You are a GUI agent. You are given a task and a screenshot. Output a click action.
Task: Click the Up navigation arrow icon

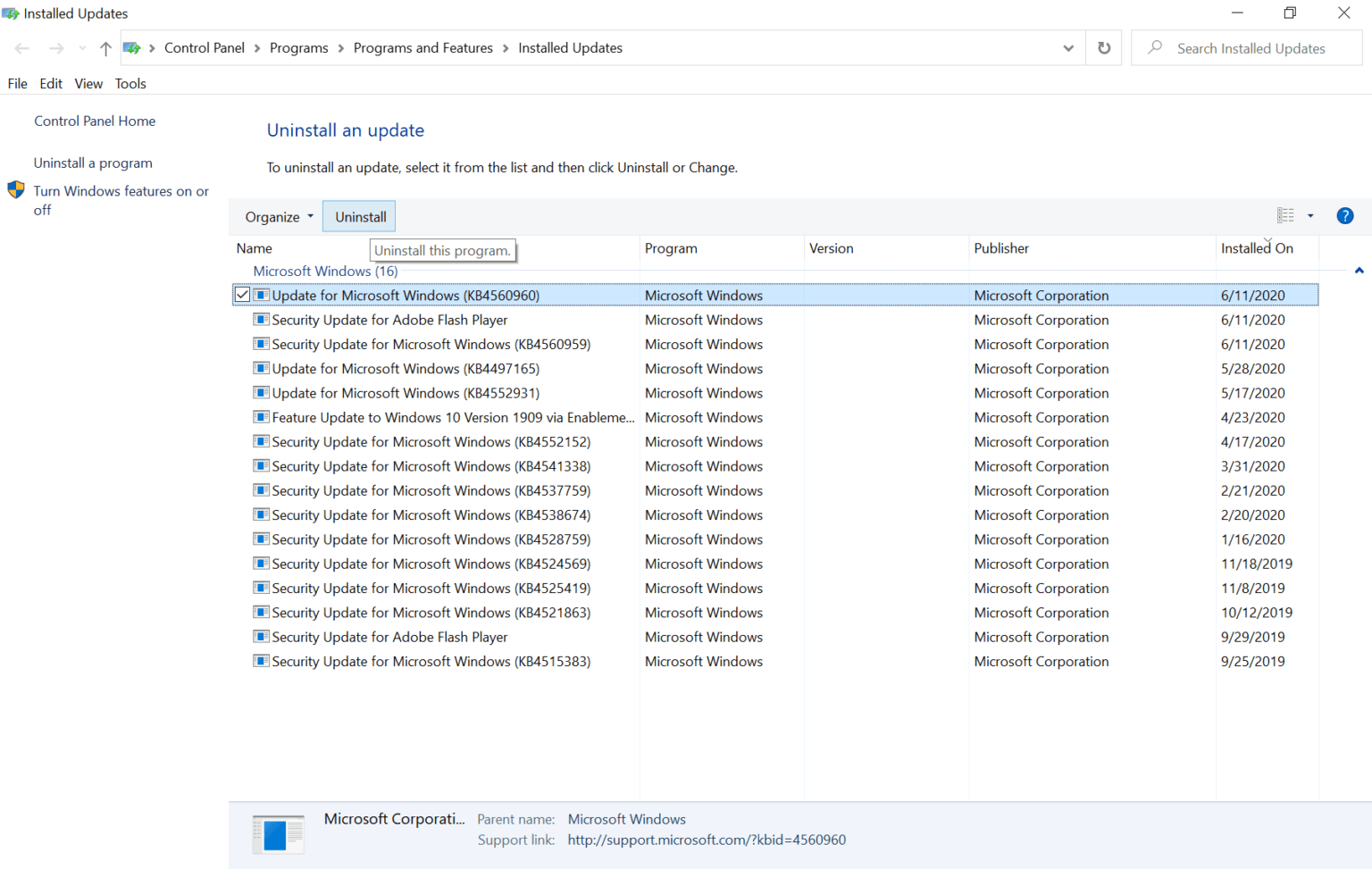(x=105, y=48)
